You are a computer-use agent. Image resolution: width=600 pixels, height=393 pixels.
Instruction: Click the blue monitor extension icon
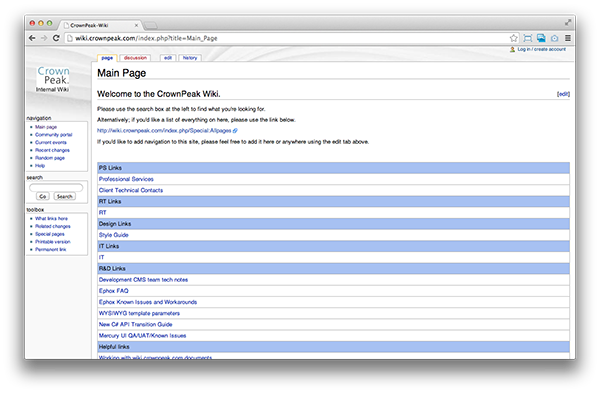[x=541, y=38]
